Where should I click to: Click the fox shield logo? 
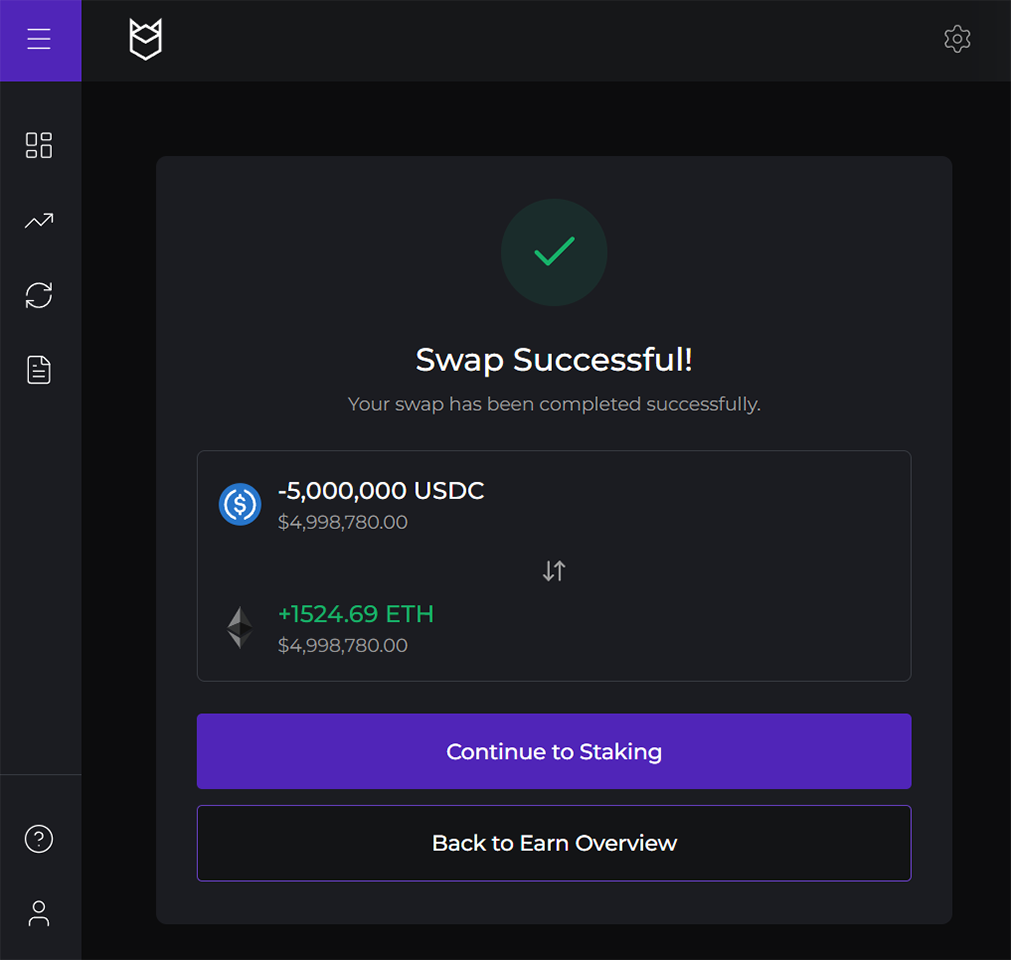coord(145,40)
